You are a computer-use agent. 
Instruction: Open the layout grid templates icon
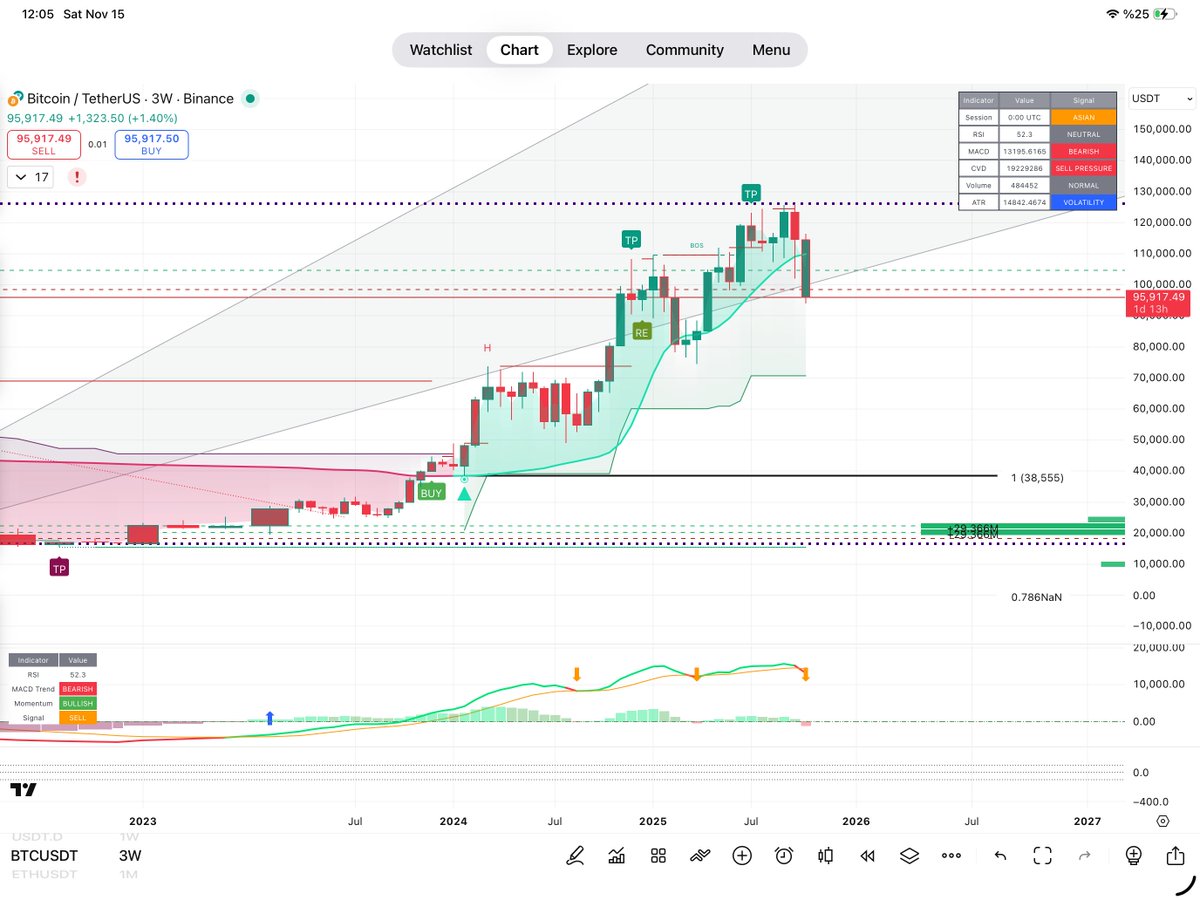point(658,855)
